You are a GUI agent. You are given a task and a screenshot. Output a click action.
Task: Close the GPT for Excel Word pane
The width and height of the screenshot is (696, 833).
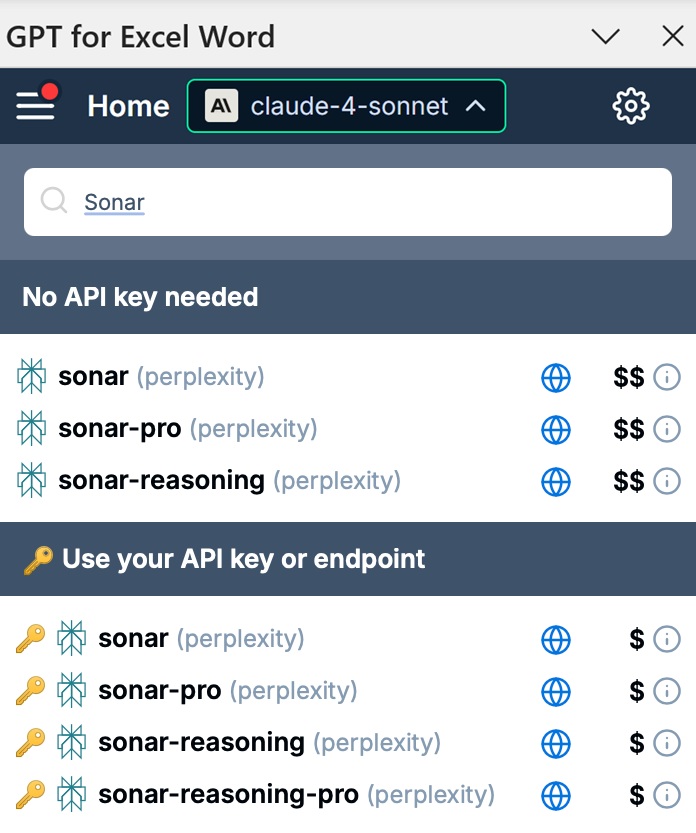tap(673, 37)
